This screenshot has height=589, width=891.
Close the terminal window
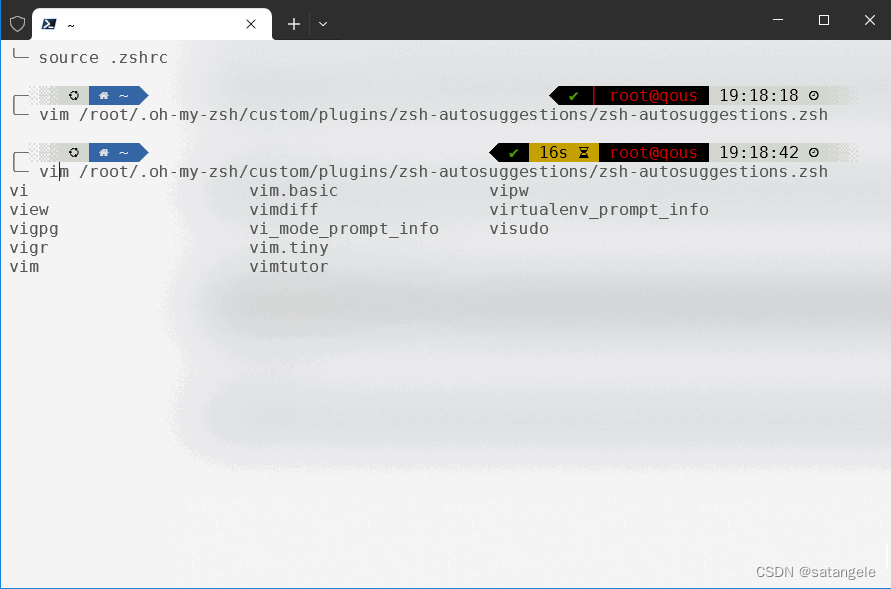[x=869, y=20]
